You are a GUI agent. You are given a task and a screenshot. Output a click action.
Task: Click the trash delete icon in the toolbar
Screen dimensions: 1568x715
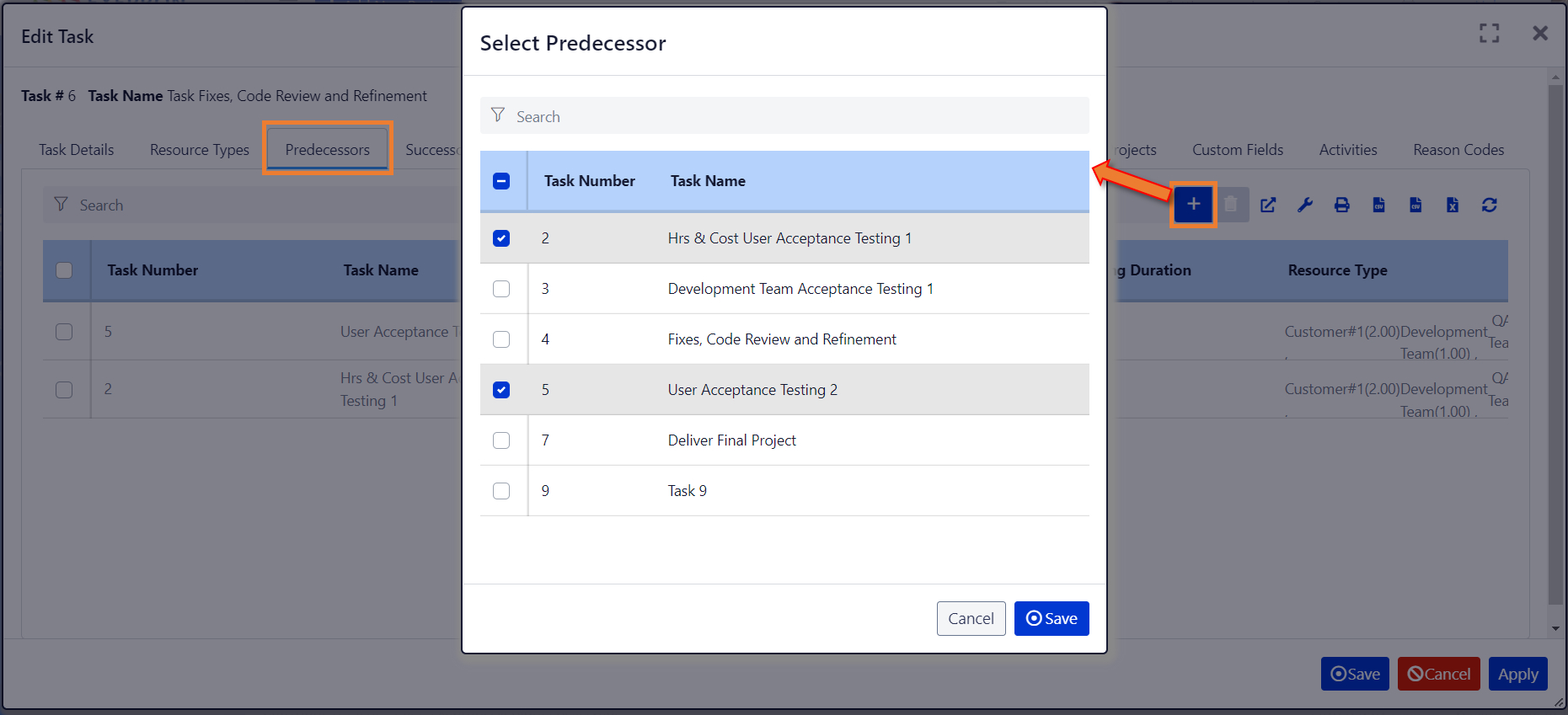[1231, 205]
